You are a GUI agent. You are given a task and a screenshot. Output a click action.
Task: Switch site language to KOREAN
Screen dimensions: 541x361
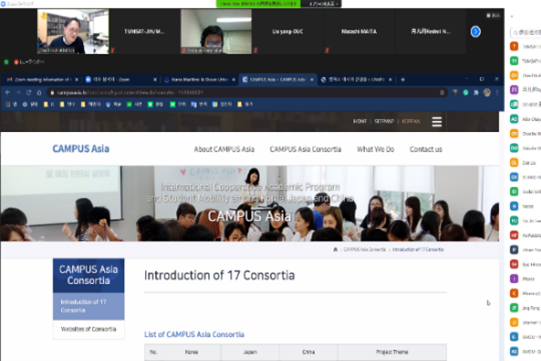411,121
